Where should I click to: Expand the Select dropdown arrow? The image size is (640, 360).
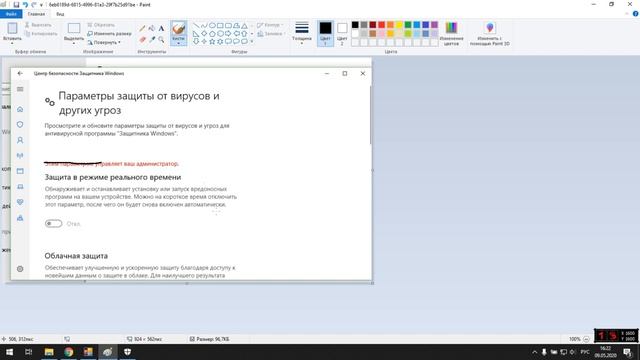click(74, 43)
